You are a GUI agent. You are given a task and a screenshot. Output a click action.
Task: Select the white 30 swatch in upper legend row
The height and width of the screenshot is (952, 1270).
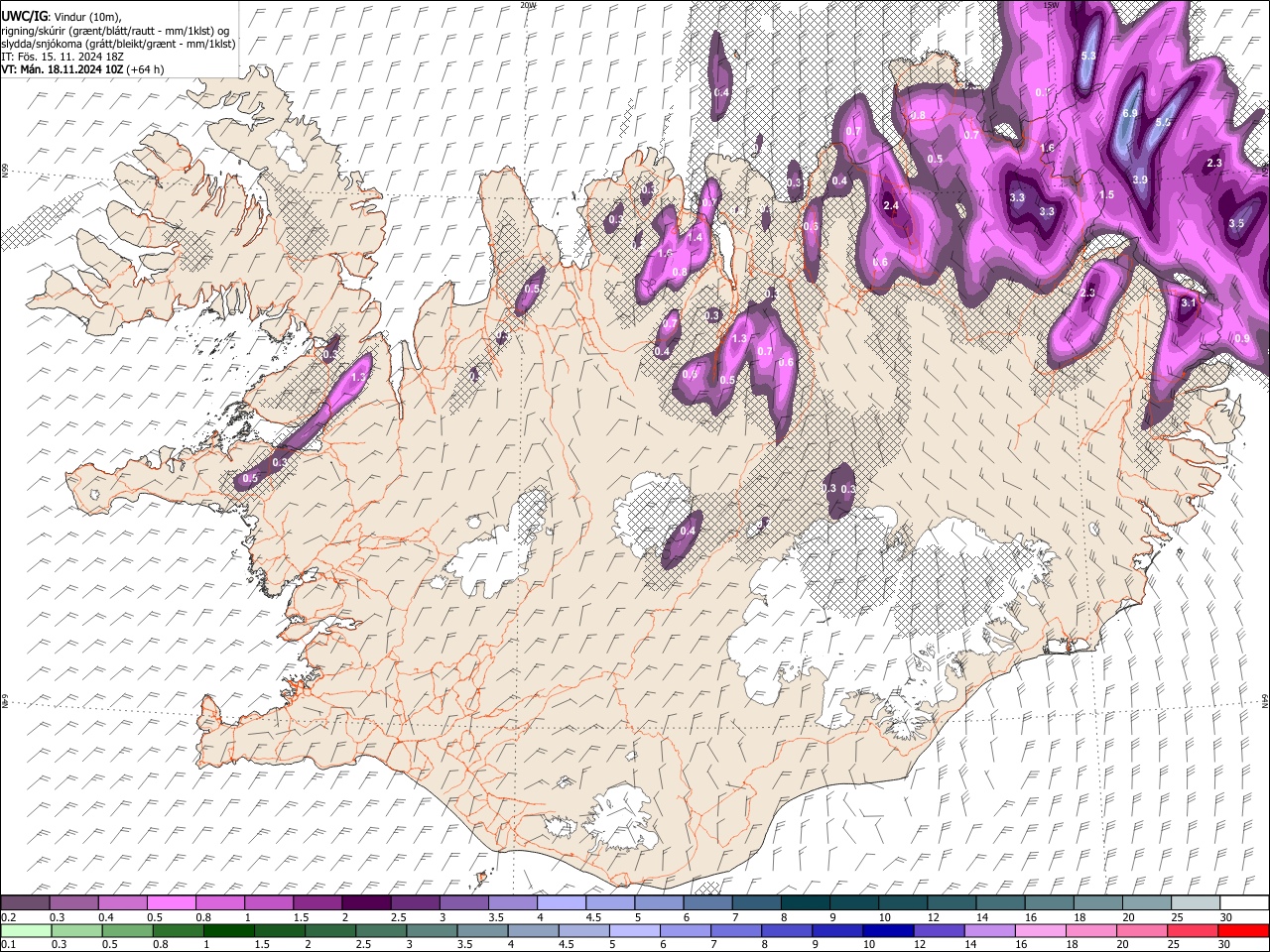[x=1244, y=903]
